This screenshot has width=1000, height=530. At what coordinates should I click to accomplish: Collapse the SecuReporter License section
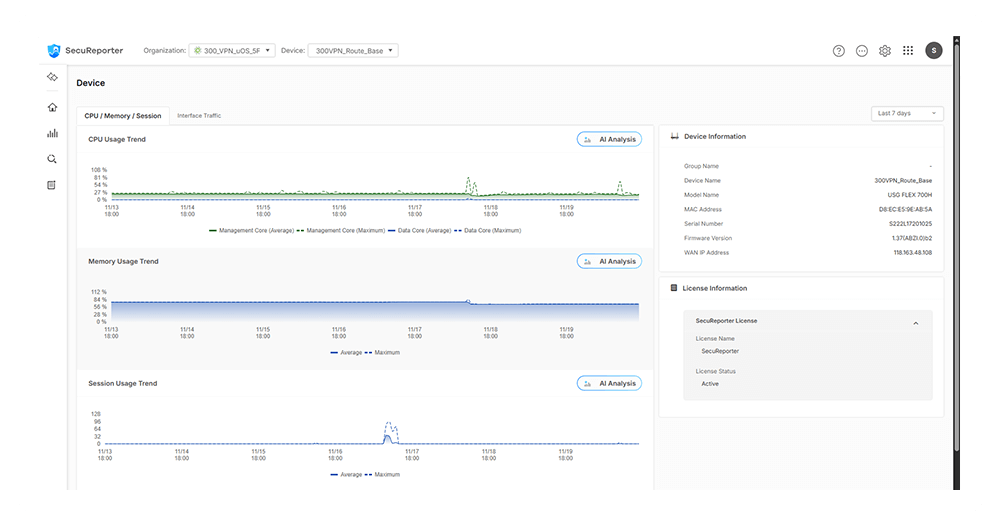click(x=916, y=323)
